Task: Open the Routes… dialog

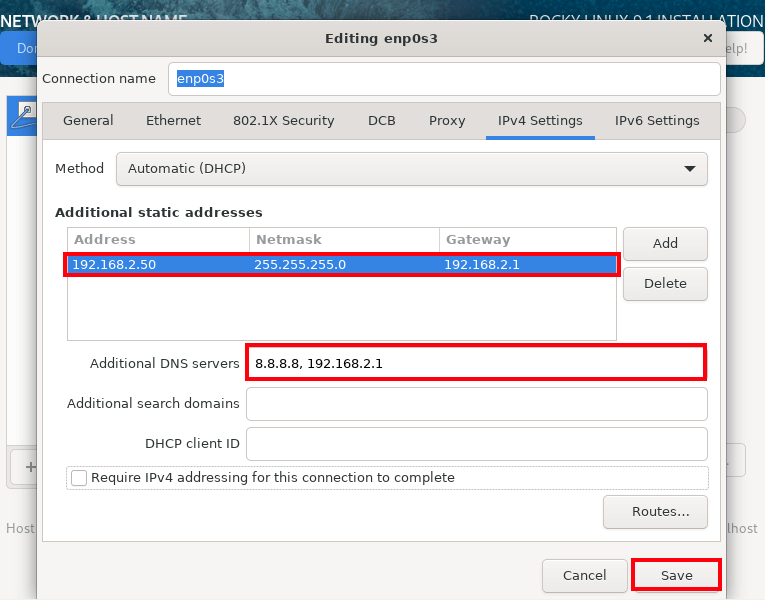Action: (655, 512)
